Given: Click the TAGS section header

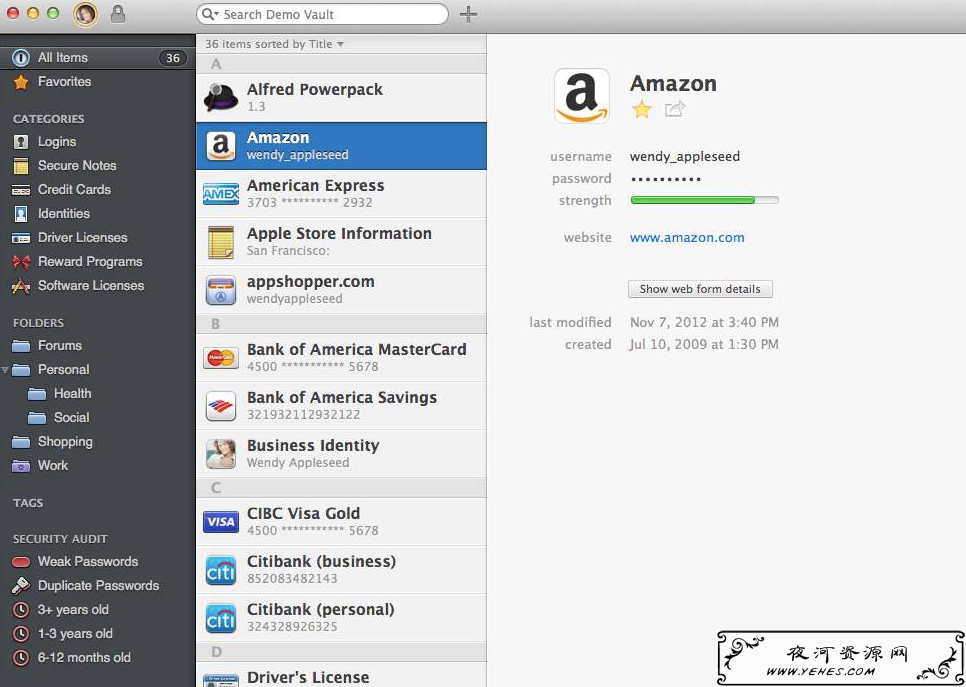Looking at the screenshot, I should [x=28, y=503].
